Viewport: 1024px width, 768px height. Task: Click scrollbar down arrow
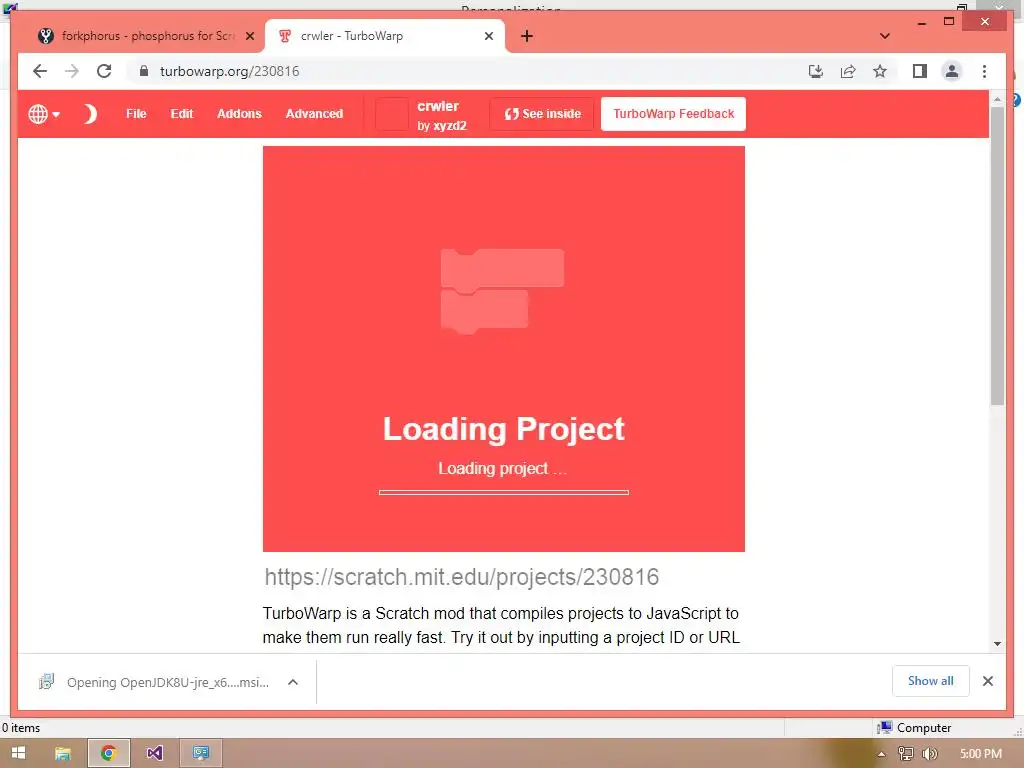(997, 644)
